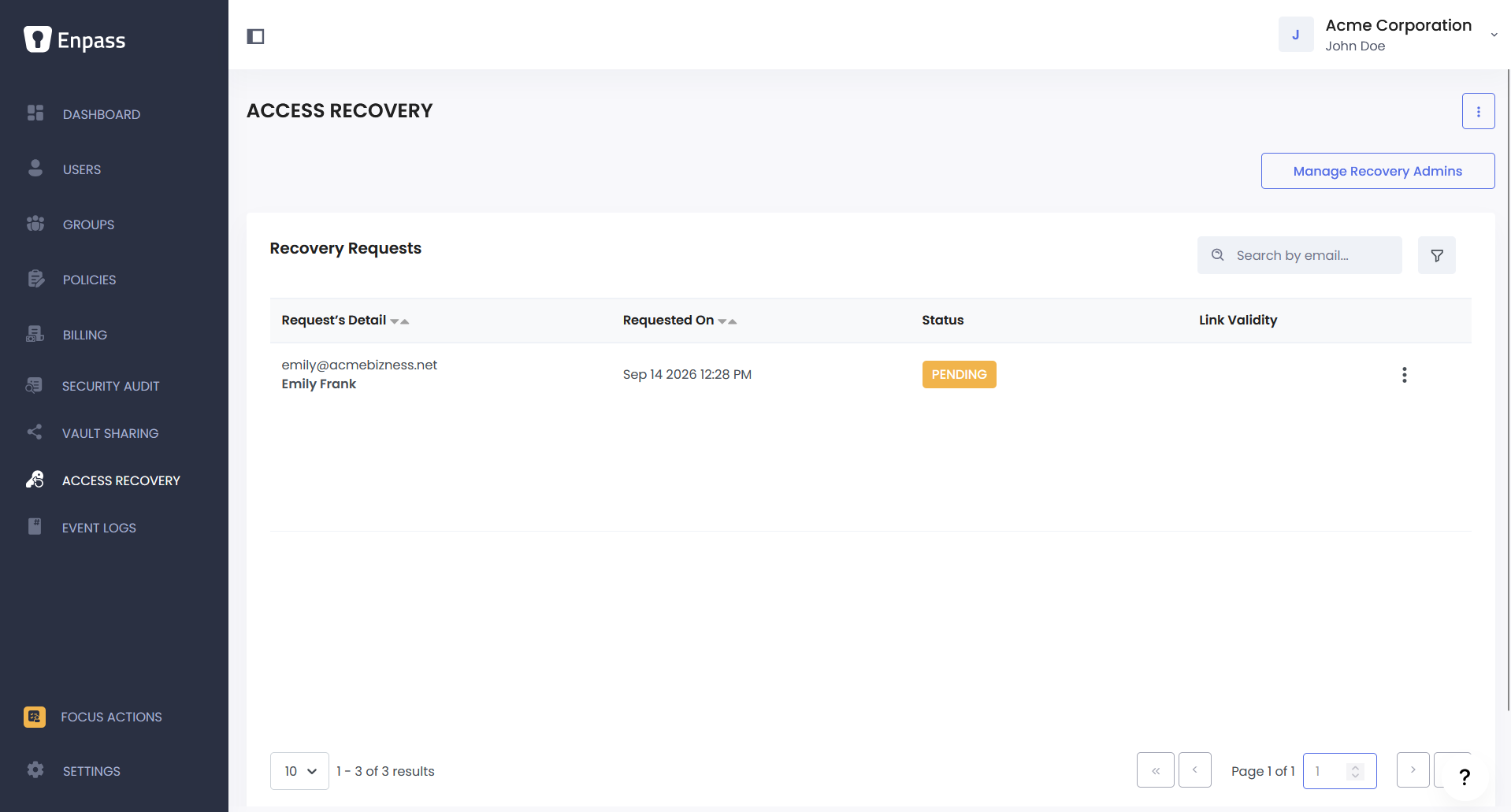
Task: Click Manage Recovery Admins button
Action: 1378,171
